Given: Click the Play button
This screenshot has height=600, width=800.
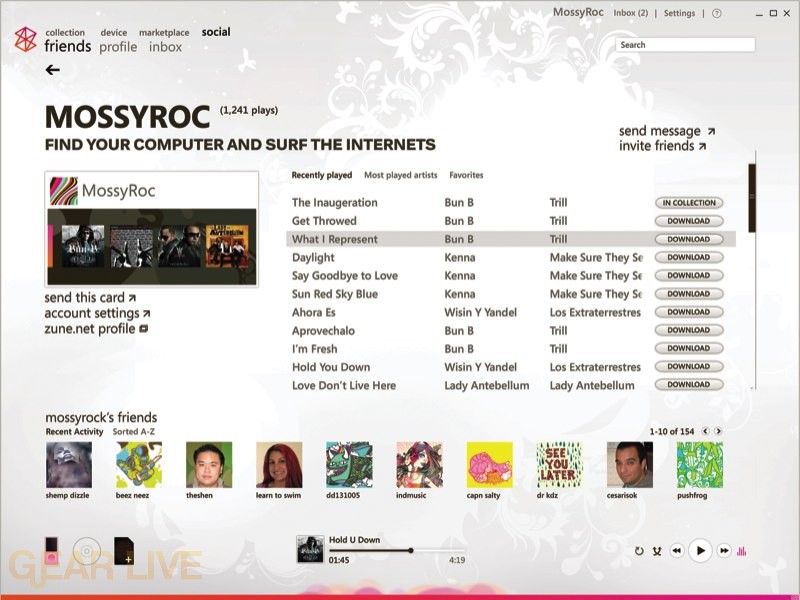Looking at the screenshot, I should point(700,551).
